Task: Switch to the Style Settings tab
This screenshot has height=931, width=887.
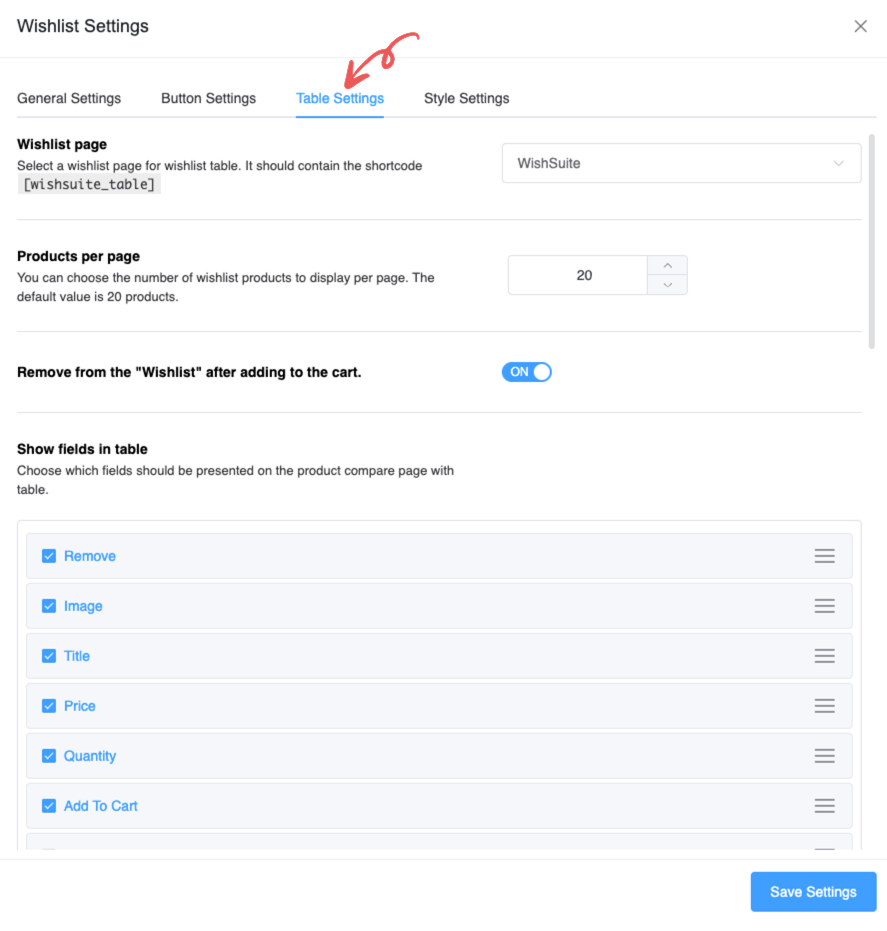Action: point(466,98)
